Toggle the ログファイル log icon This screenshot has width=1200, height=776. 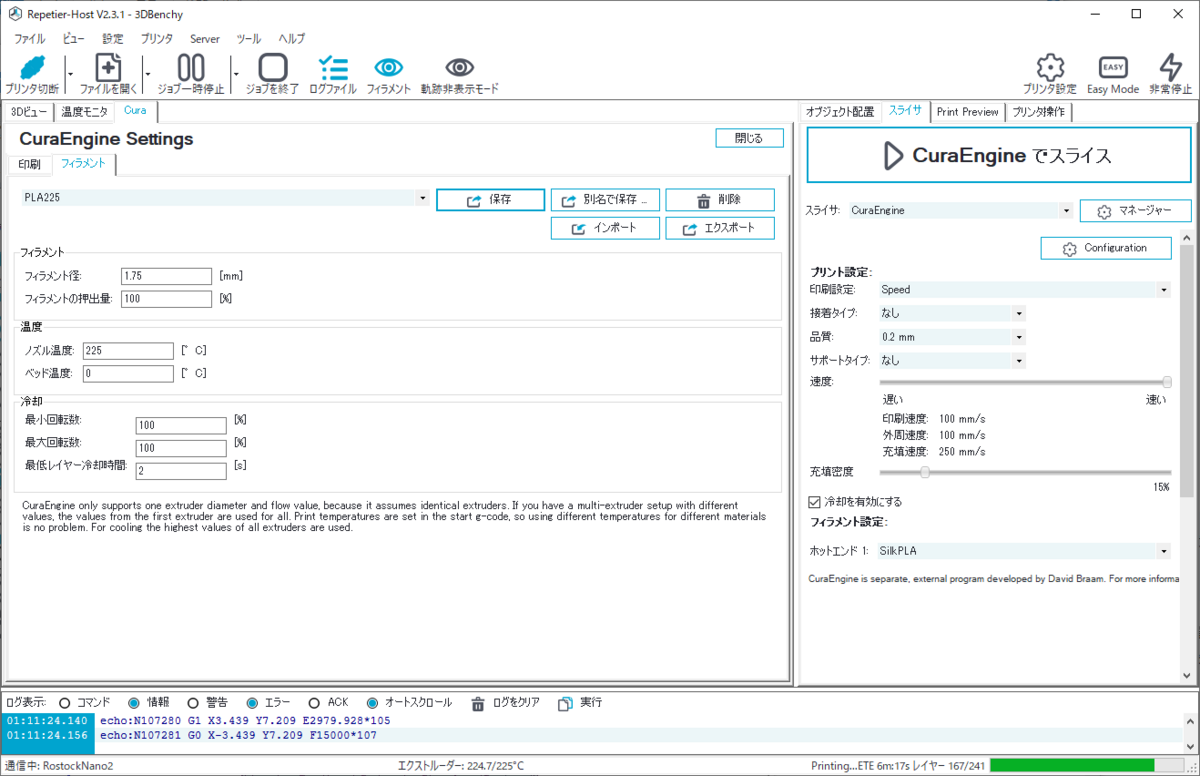(x=333, y=67)
